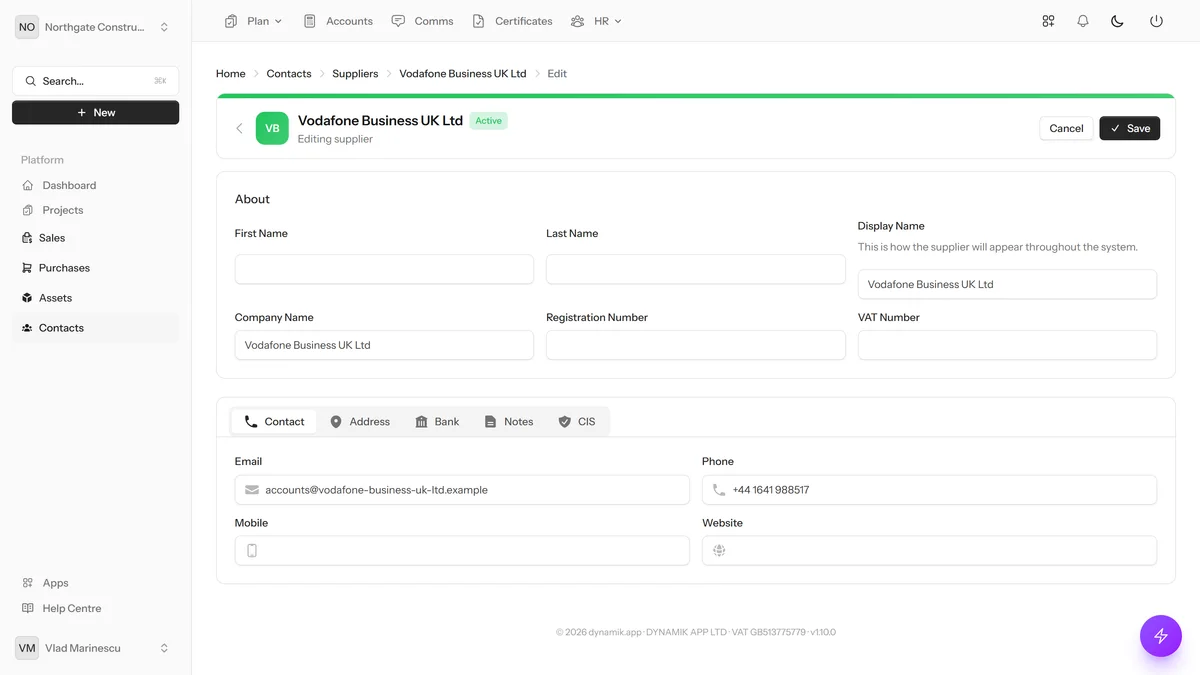
Task: Click the Certificates document icon
Action: pyautogui.click(x=478, y=21)
